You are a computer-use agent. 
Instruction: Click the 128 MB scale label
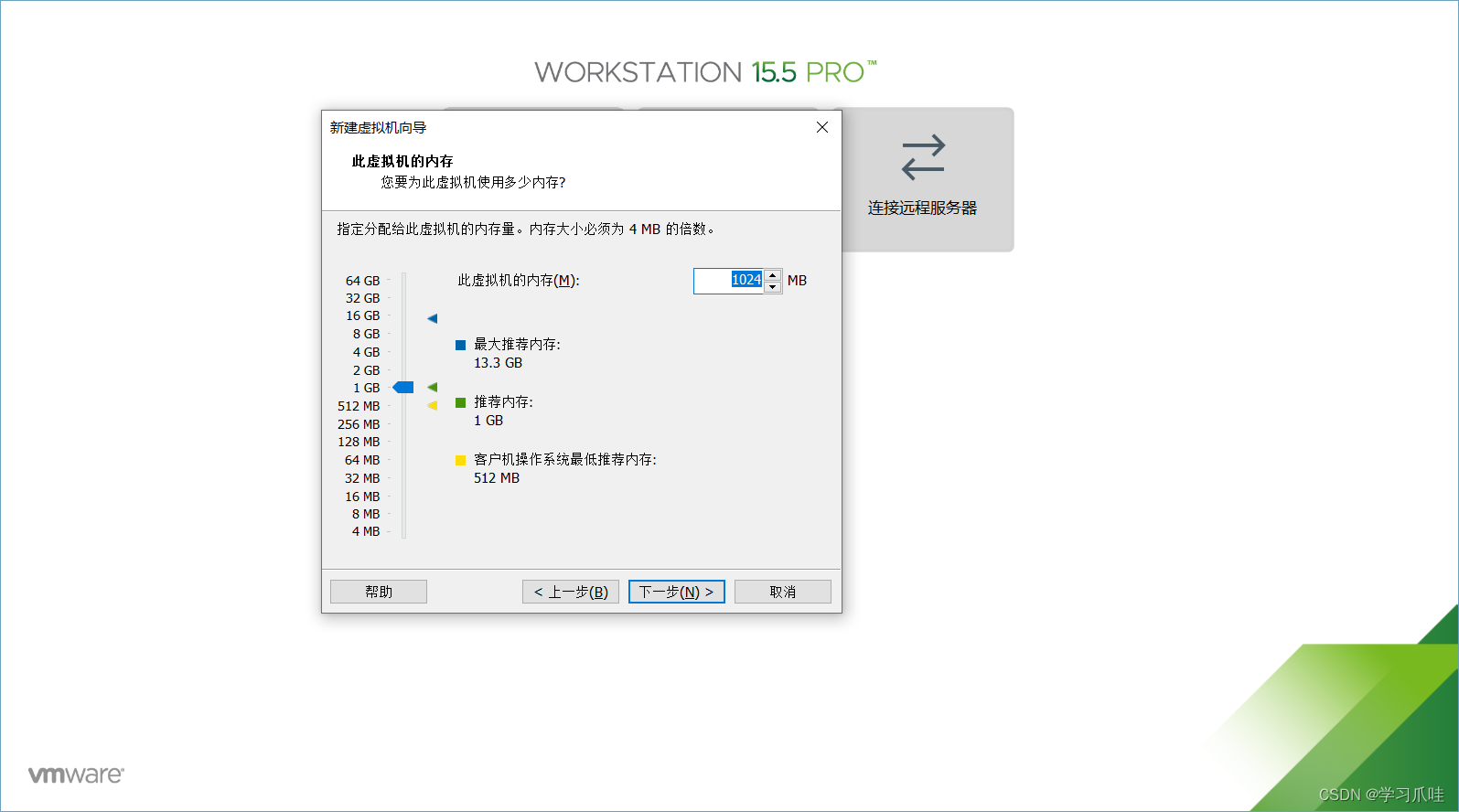pos(359,442)
